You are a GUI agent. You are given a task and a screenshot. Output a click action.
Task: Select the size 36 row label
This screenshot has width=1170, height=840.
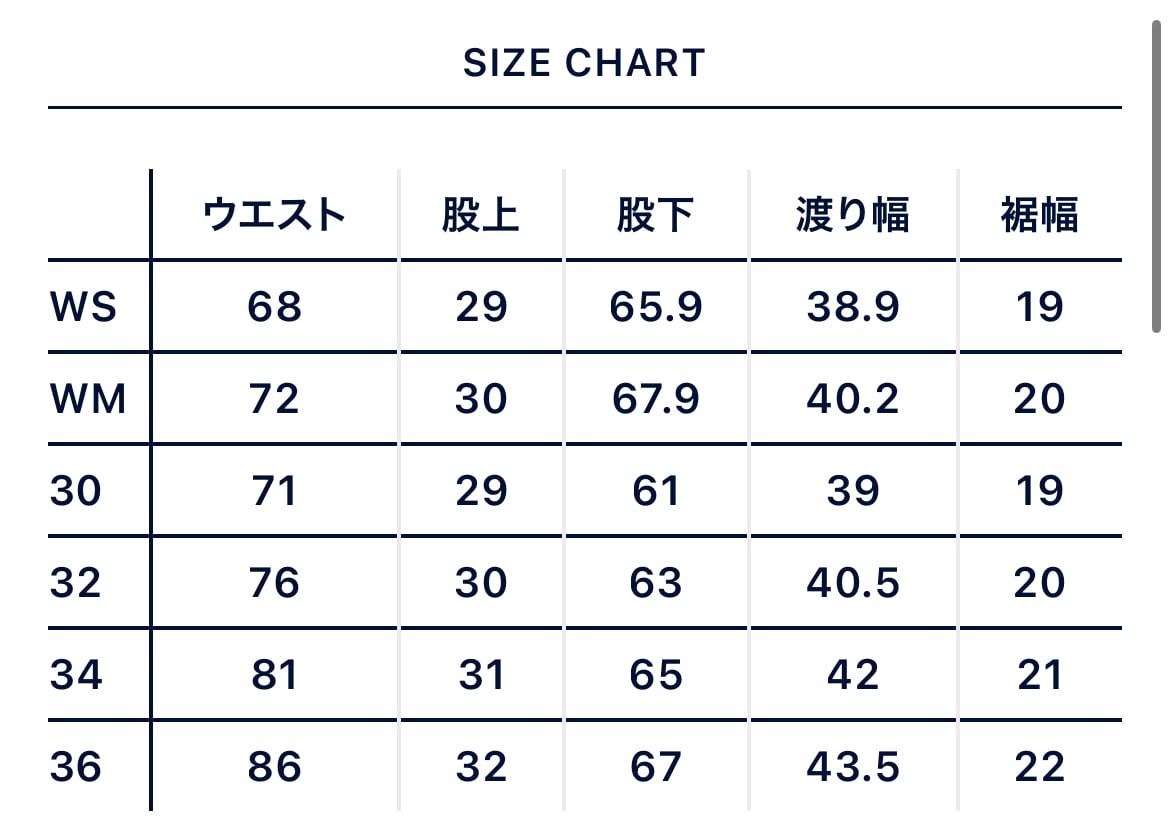click(x=76, y=767)
